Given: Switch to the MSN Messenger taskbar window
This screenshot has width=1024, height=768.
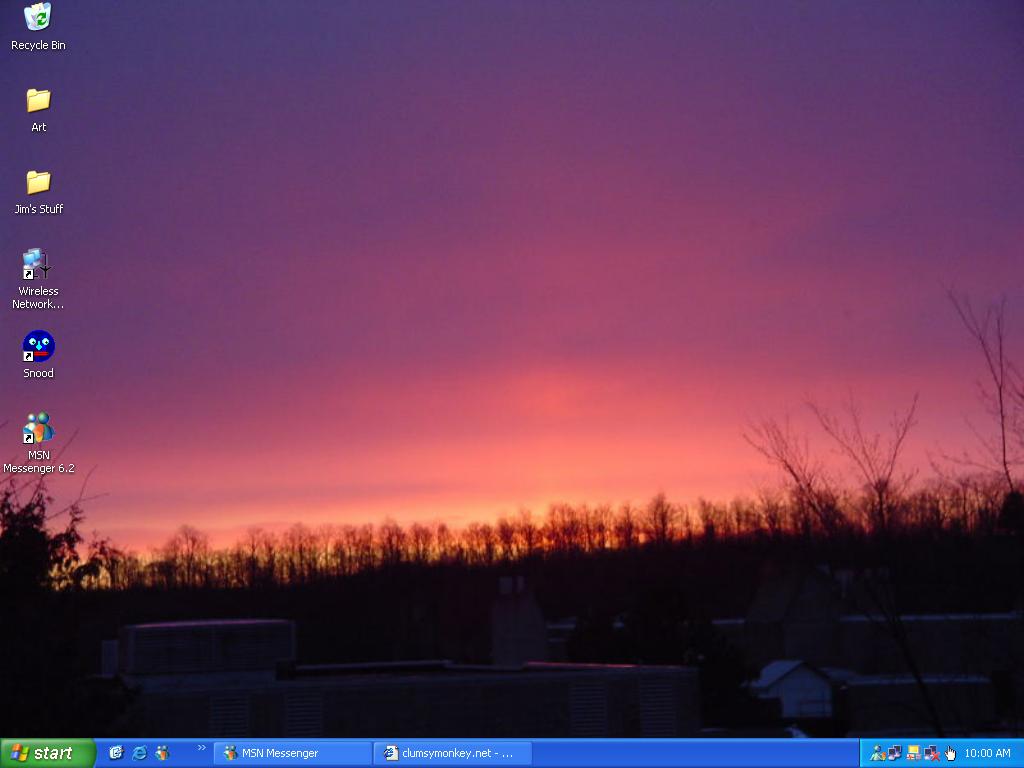Looking at the screenshot, I should tap(291, 753).
